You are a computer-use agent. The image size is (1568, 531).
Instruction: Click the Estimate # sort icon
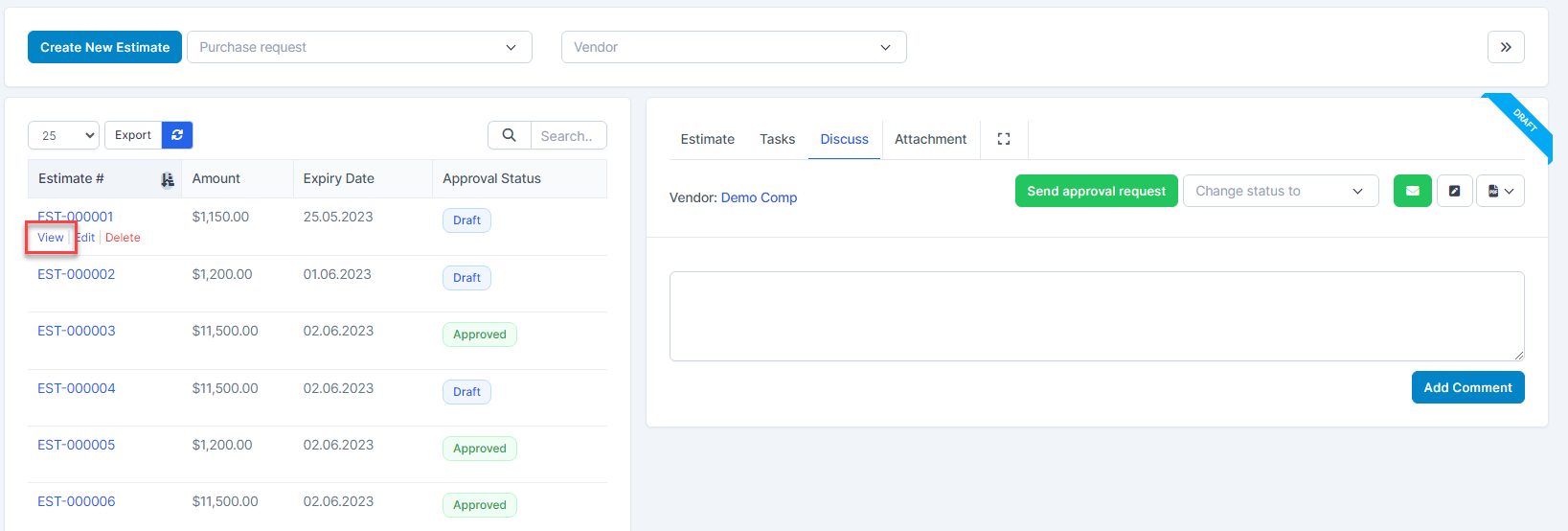coord(168,179)
